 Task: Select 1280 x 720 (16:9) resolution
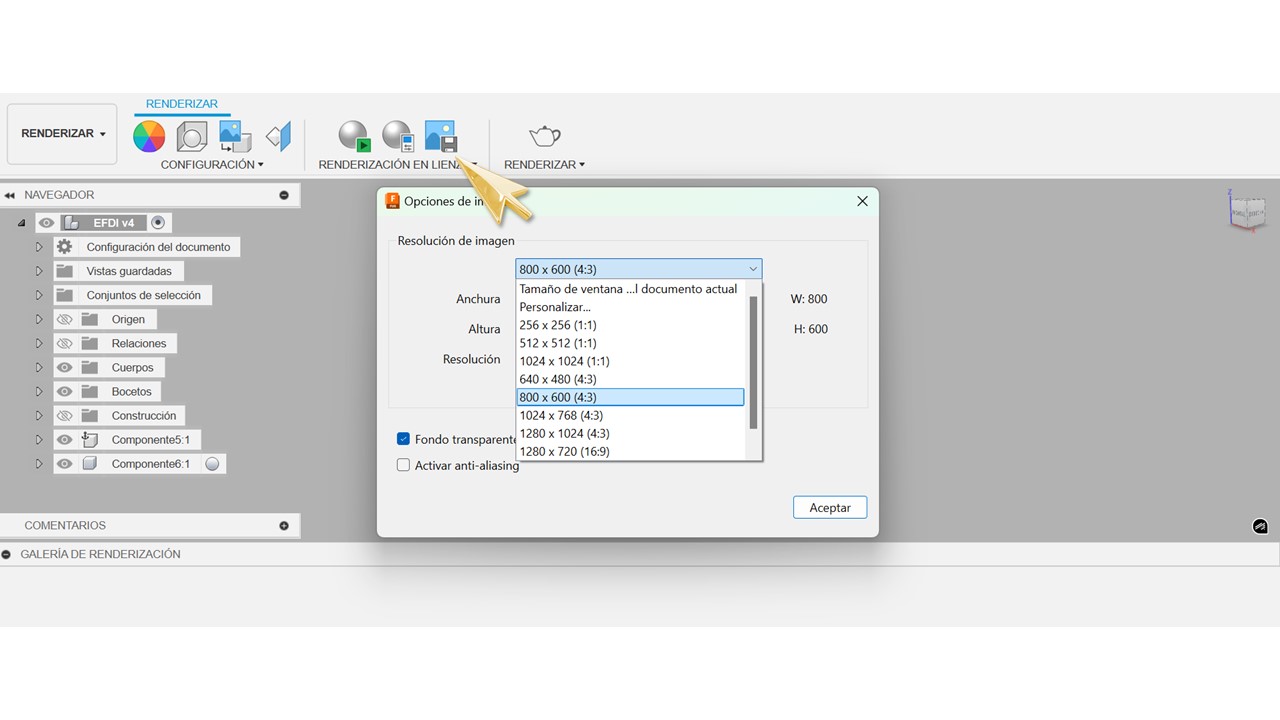point(564,451)
